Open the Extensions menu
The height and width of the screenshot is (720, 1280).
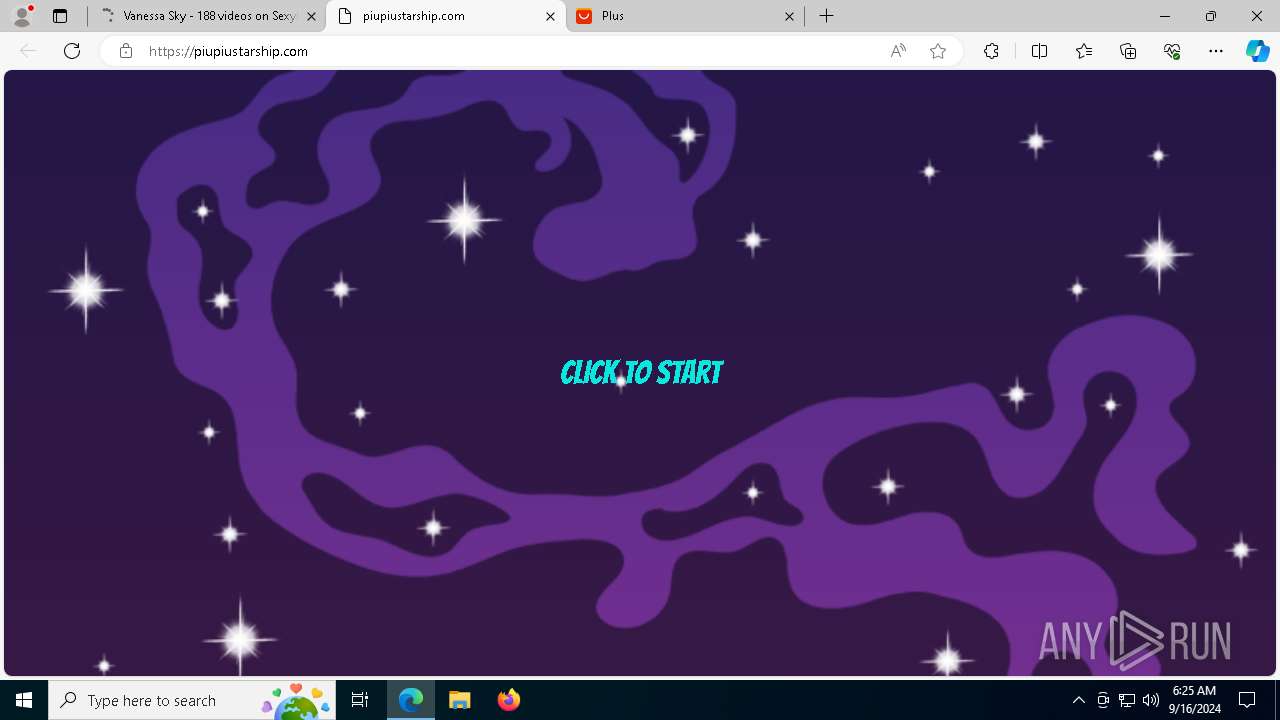coord(991,51)
